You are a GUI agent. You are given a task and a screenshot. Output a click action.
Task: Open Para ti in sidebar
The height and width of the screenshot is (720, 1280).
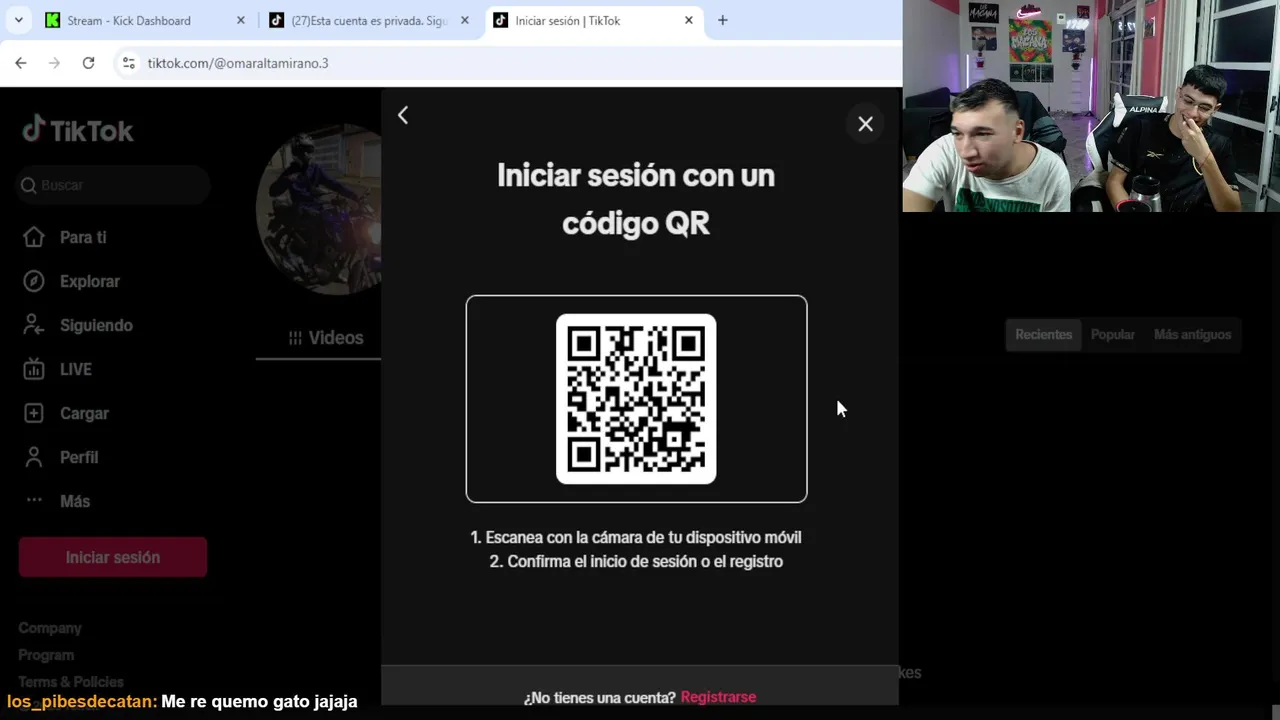point(83,237)
